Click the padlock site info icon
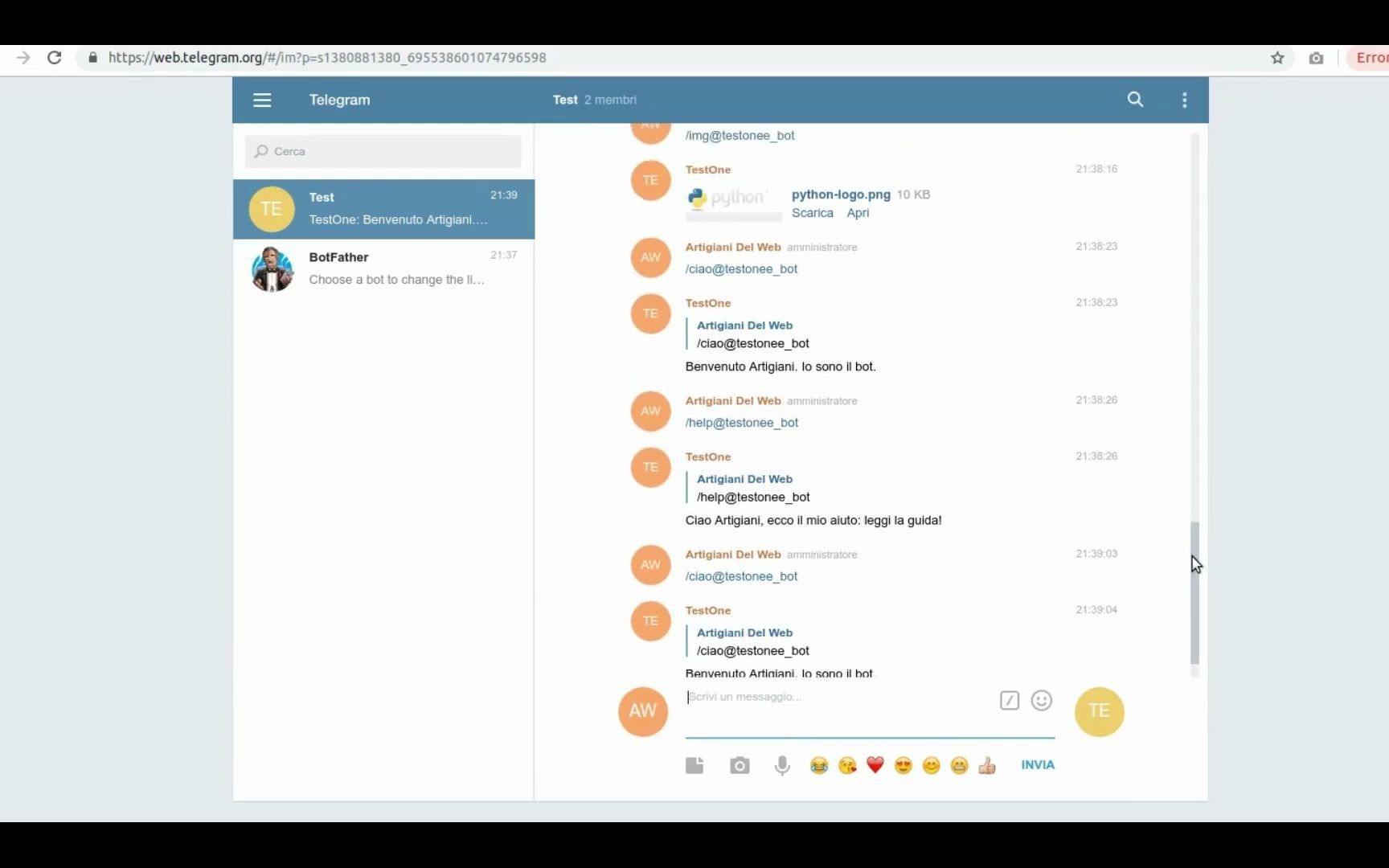This screenshot has width=1389, height=868. click(x=93, y=57)
